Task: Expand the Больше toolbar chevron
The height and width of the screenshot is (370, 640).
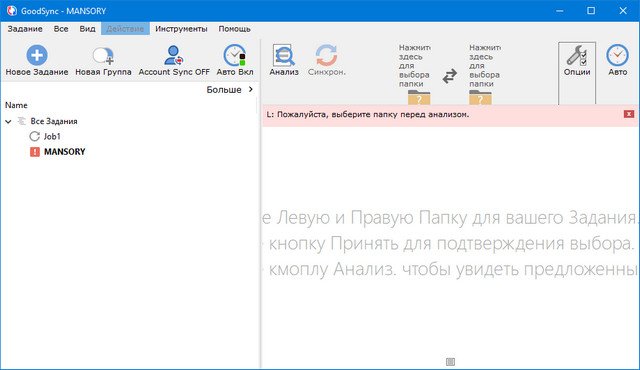Action: [x=251, y=89]
